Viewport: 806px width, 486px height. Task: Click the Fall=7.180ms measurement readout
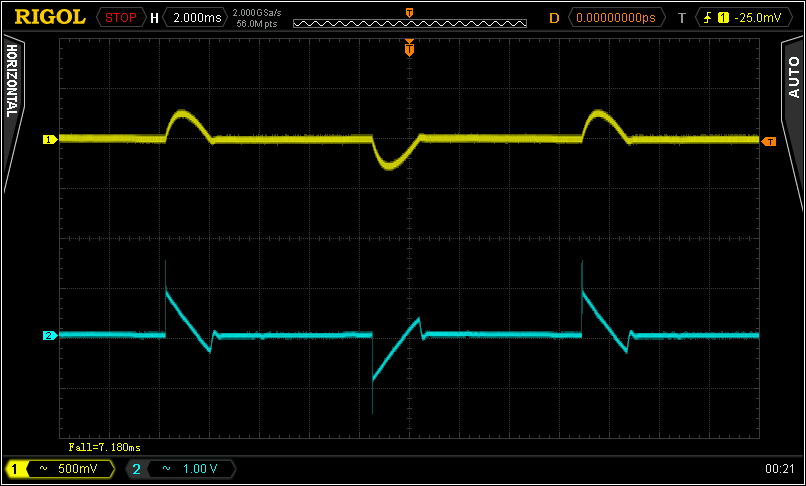(105, 447)
